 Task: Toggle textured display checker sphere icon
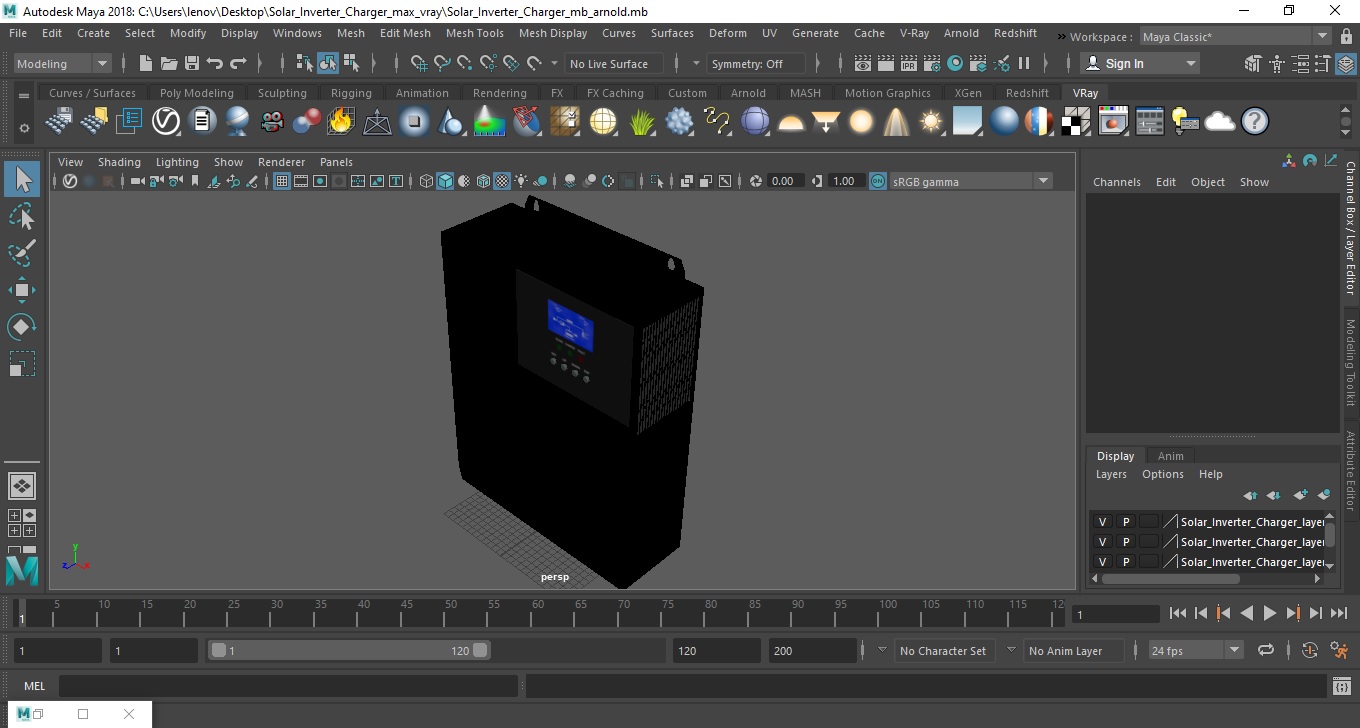(503, 181)
